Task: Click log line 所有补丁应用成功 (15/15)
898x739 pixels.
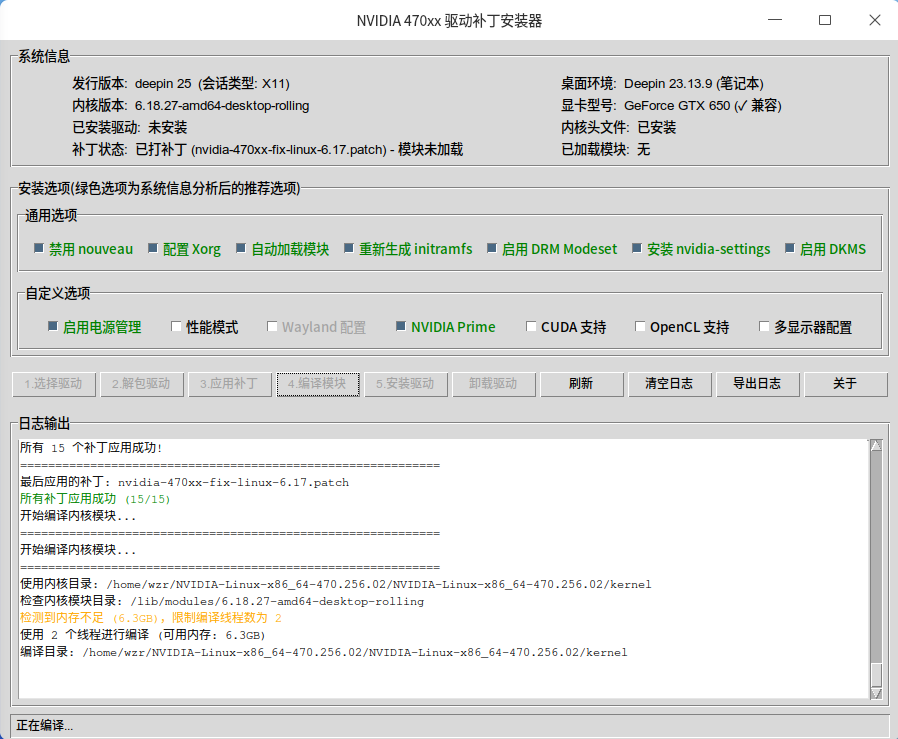Action: [x=95, y=499]
